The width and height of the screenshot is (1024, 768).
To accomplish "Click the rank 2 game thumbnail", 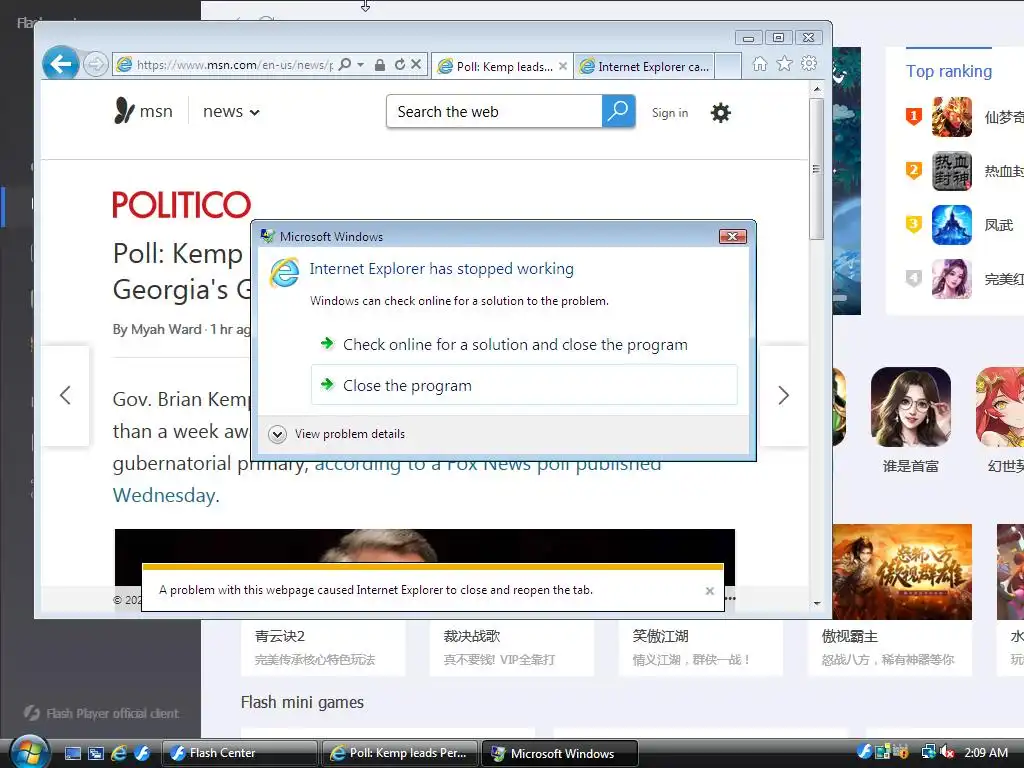I will (952, 171).
